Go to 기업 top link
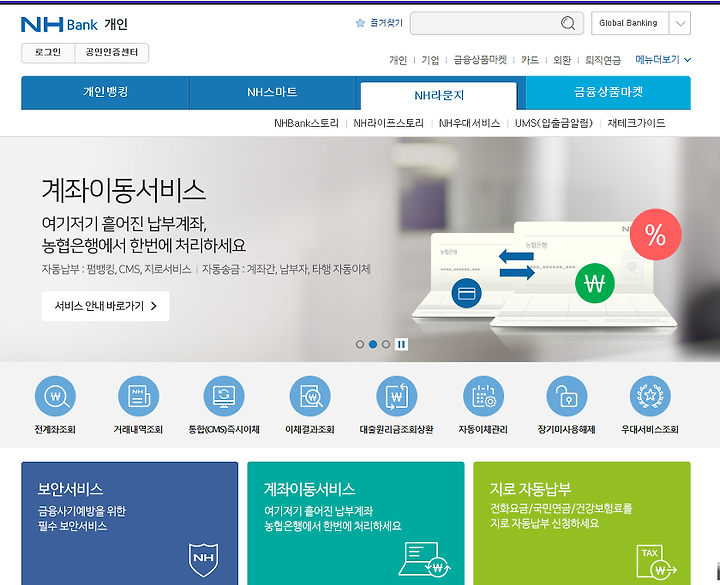720x585 pixels. click(x=430, y=60)
